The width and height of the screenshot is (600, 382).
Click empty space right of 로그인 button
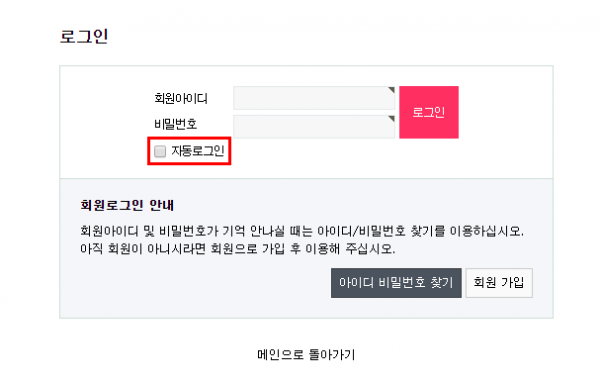505,112
